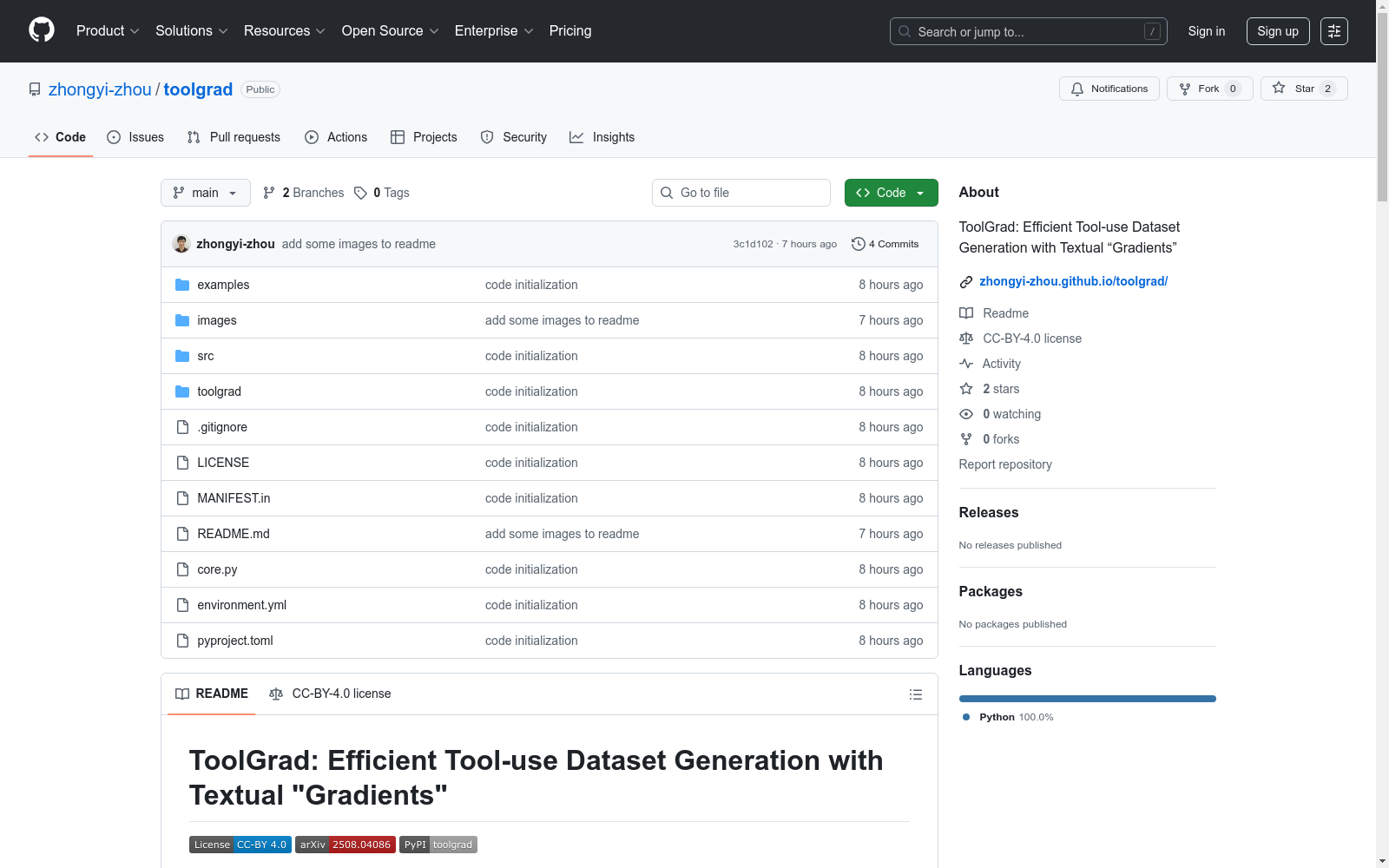This screenshot has width=1389, height=868.
Task: Open the Pricing page link
Action: tap(570, 31)
